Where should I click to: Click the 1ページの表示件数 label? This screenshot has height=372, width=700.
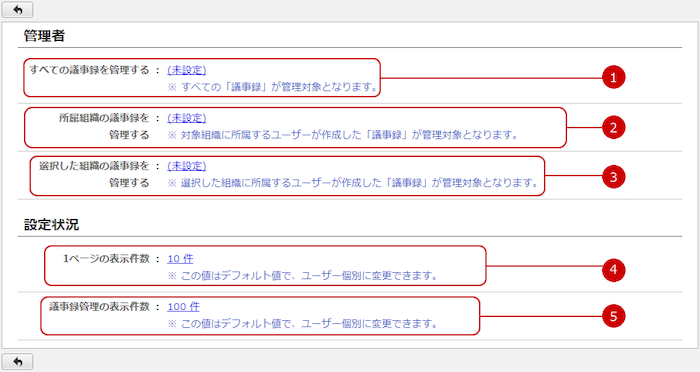[x=106, y=259]
